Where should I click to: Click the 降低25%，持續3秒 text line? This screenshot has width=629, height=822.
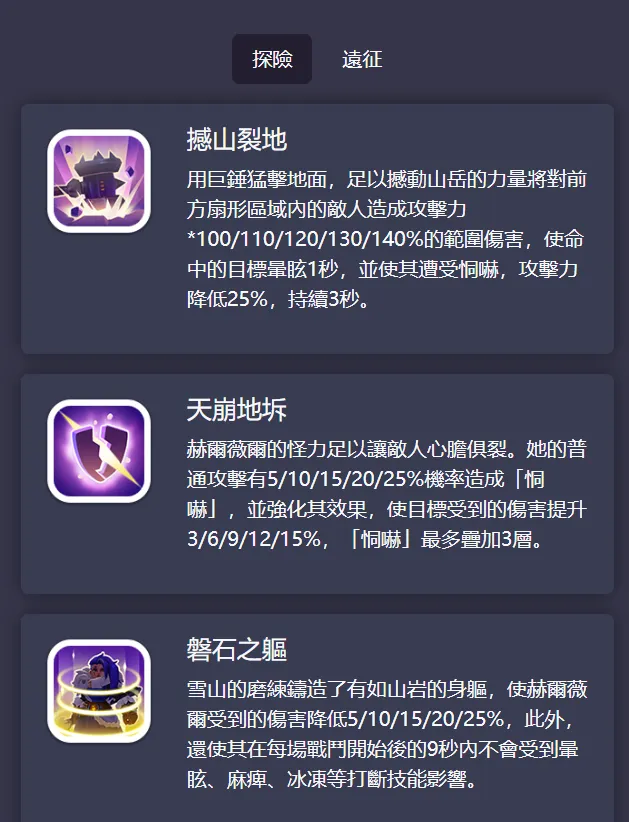(x=278, y=299)
